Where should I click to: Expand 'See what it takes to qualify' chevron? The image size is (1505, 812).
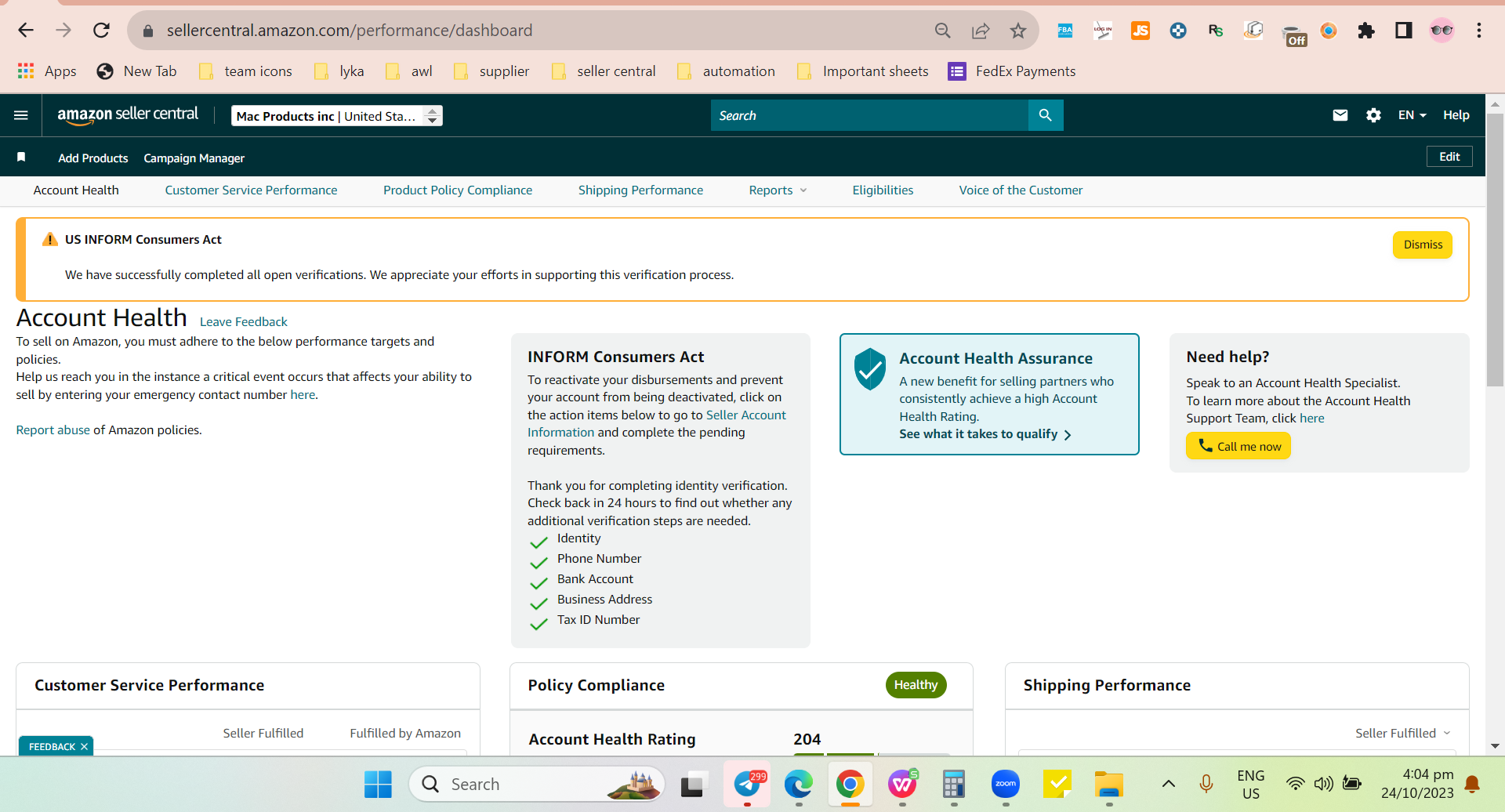point(1068,435)
